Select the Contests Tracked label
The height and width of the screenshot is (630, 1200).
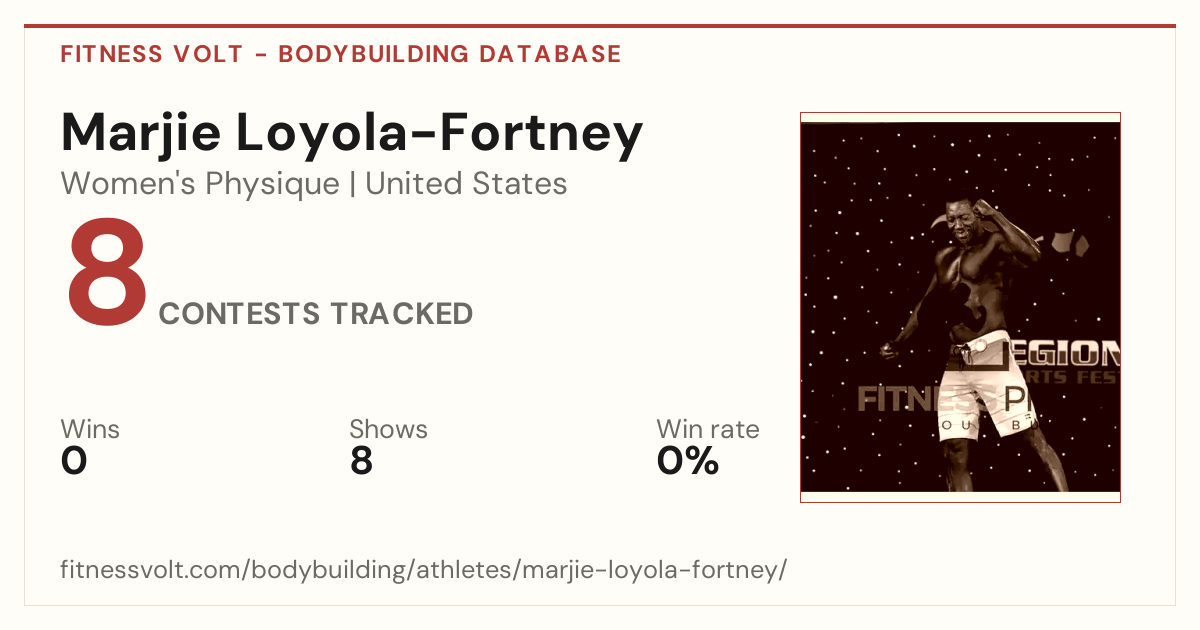coord(316,314)
